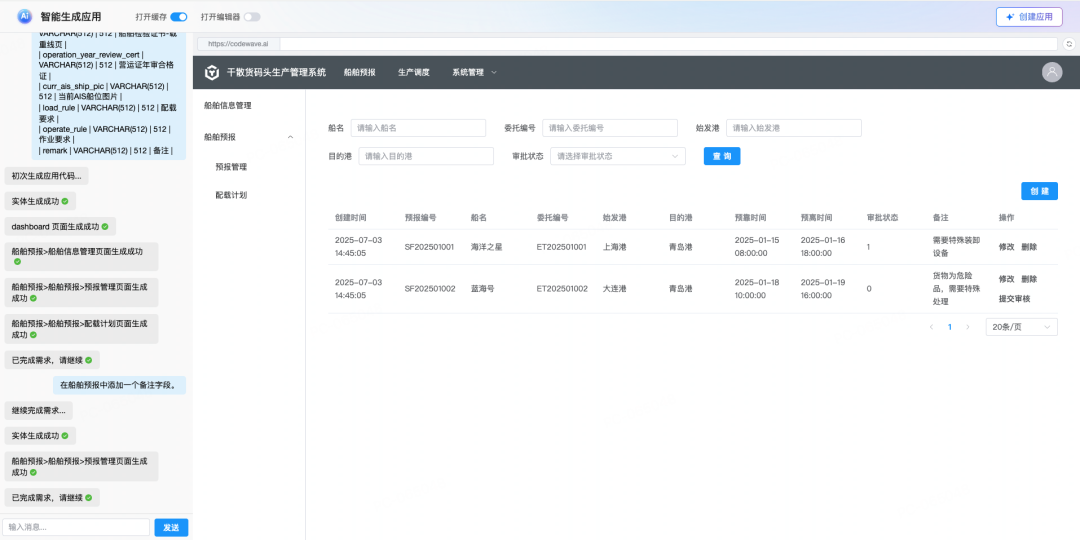Click the 审批状态 column header
Screen dimensions: 1080x540
pos(882,218)
